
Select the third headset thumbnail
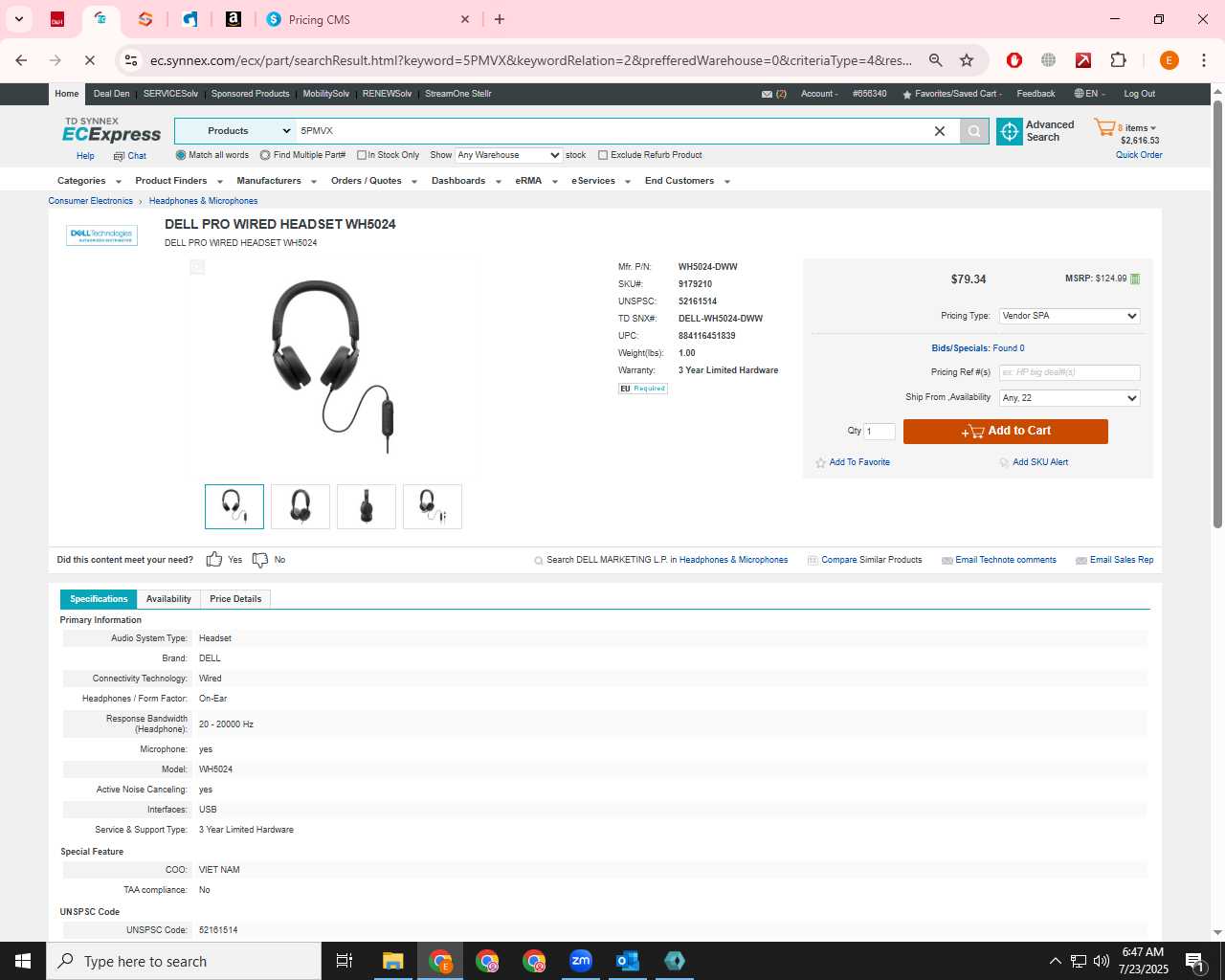coord(367,507)
